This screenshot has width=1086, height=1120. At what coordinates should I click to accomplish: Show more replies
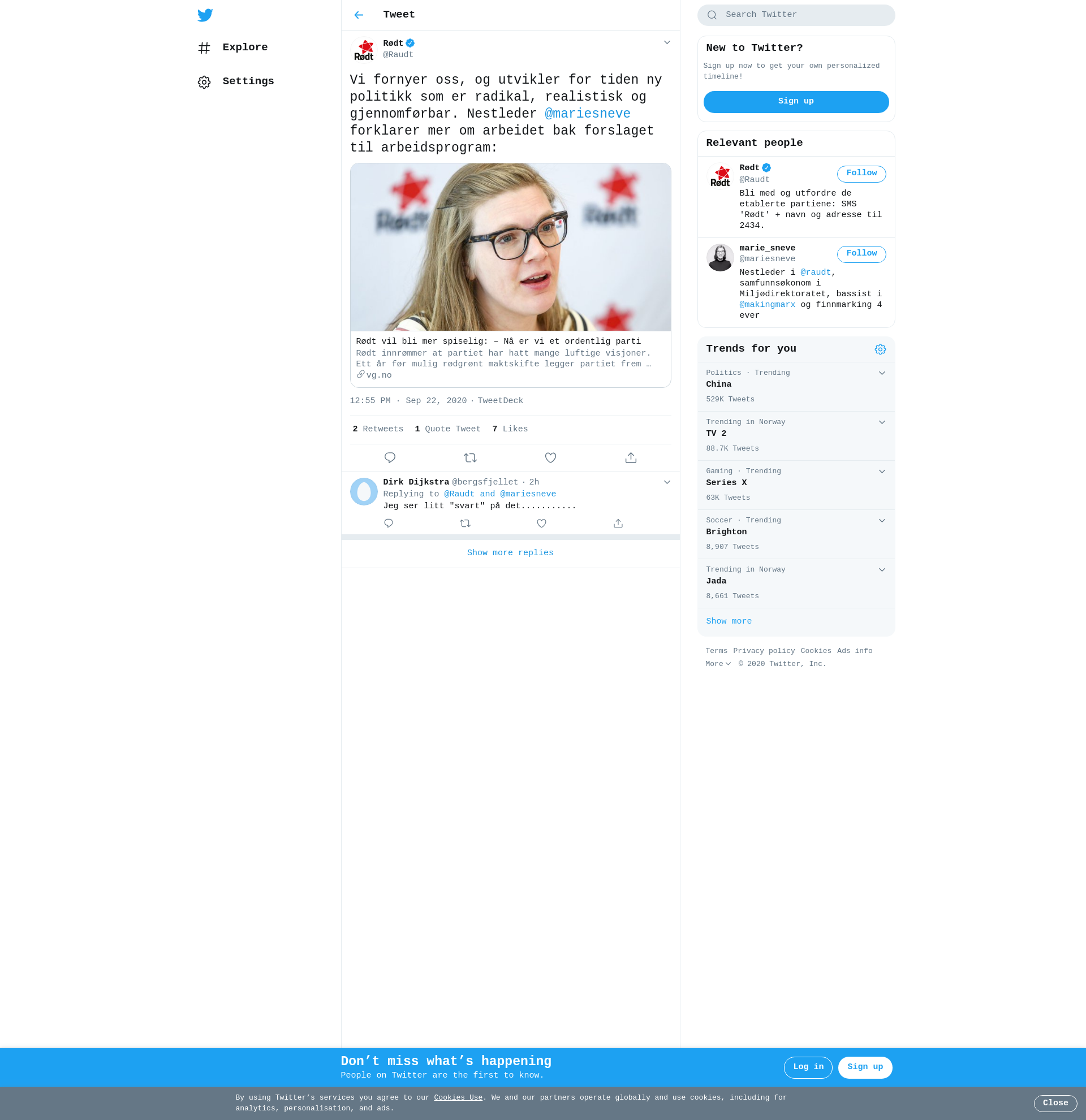(510, 553)
